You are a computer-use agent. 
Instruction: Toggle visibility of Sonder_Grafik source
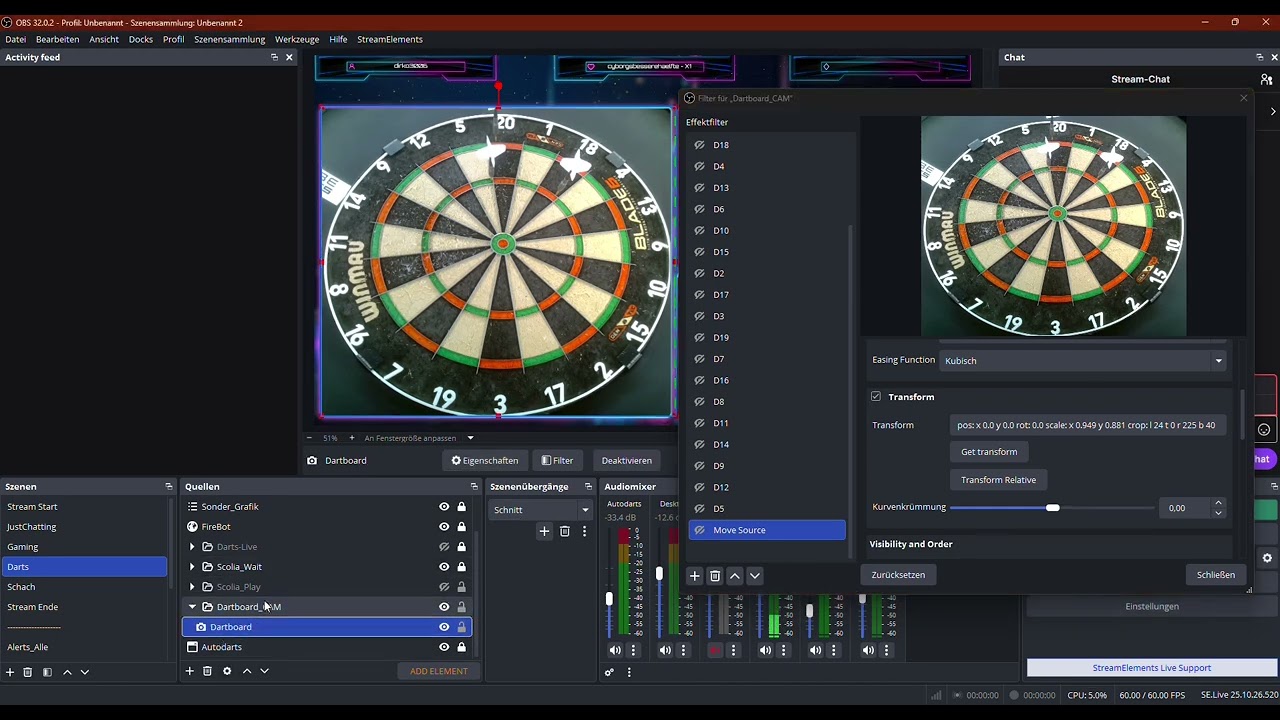(444, 507)
